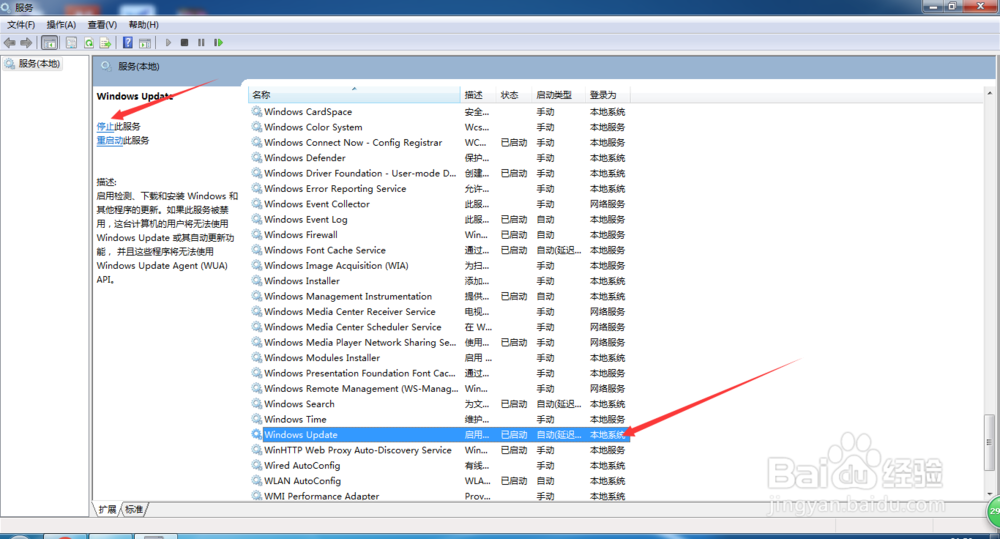
Task: Select the Windows Installer service
Action: 439,281
